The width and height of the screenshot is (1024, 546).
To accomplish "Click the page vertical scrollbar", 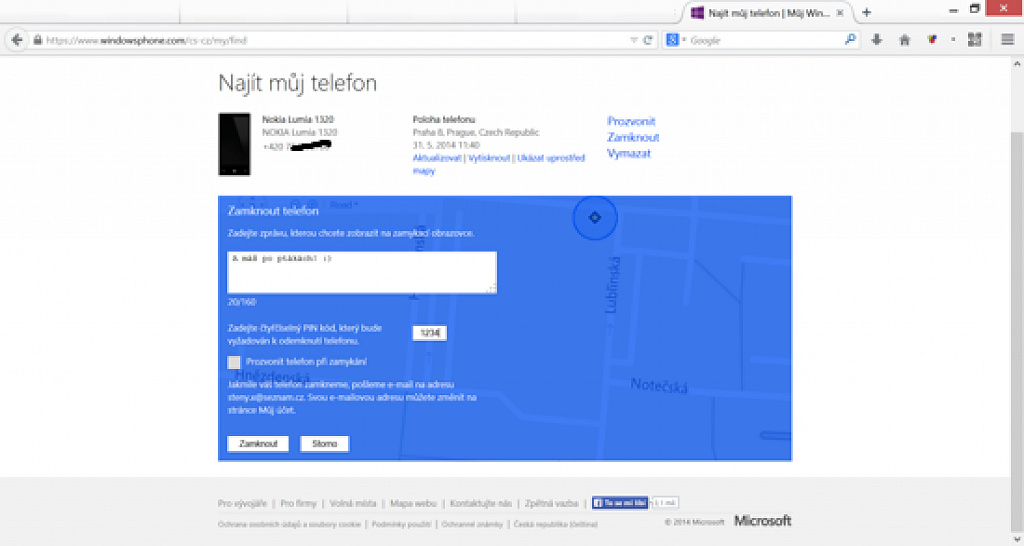I will point(1017,330).
